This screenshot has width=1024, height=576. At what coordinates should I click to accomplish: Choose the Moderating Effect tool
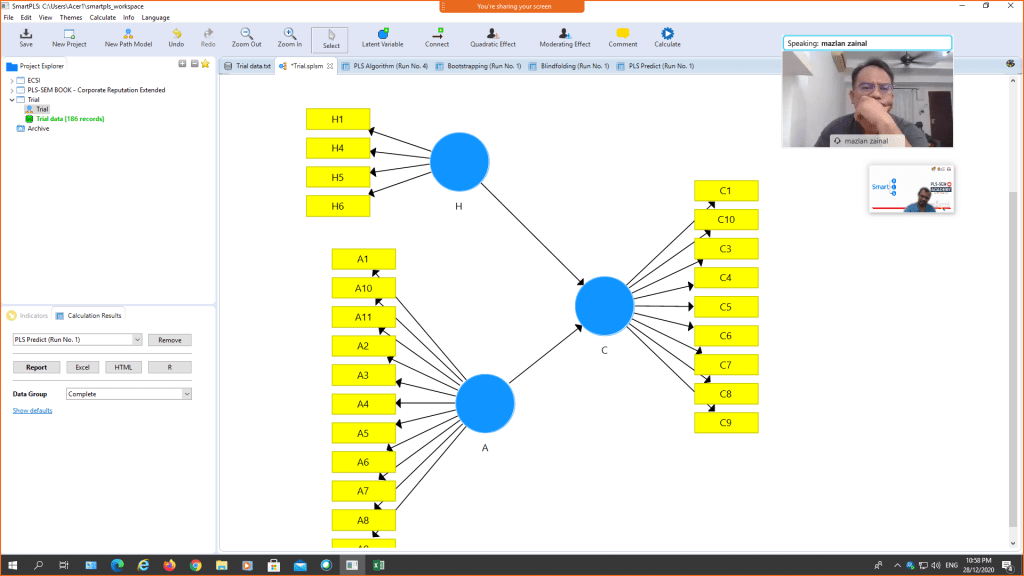(565, 38)
